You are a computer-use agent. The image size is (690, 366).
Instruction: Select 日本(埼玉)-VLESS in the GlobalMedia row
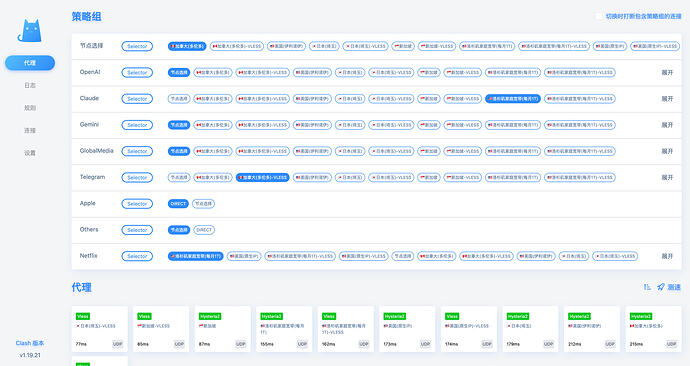coord(391,151)
